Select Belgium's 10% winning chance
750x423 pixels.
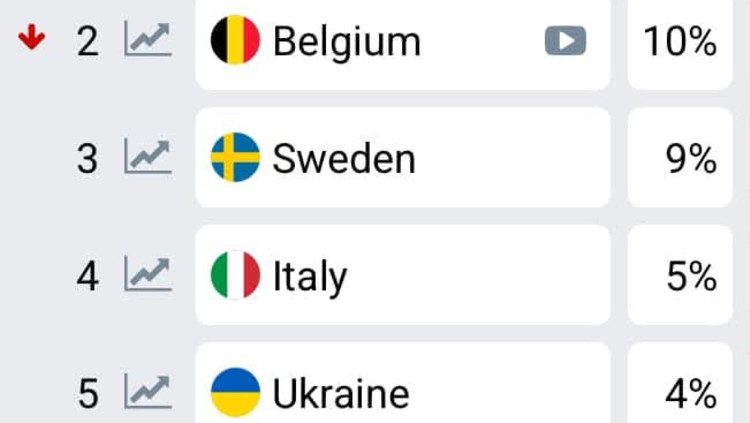coord(680,41)
